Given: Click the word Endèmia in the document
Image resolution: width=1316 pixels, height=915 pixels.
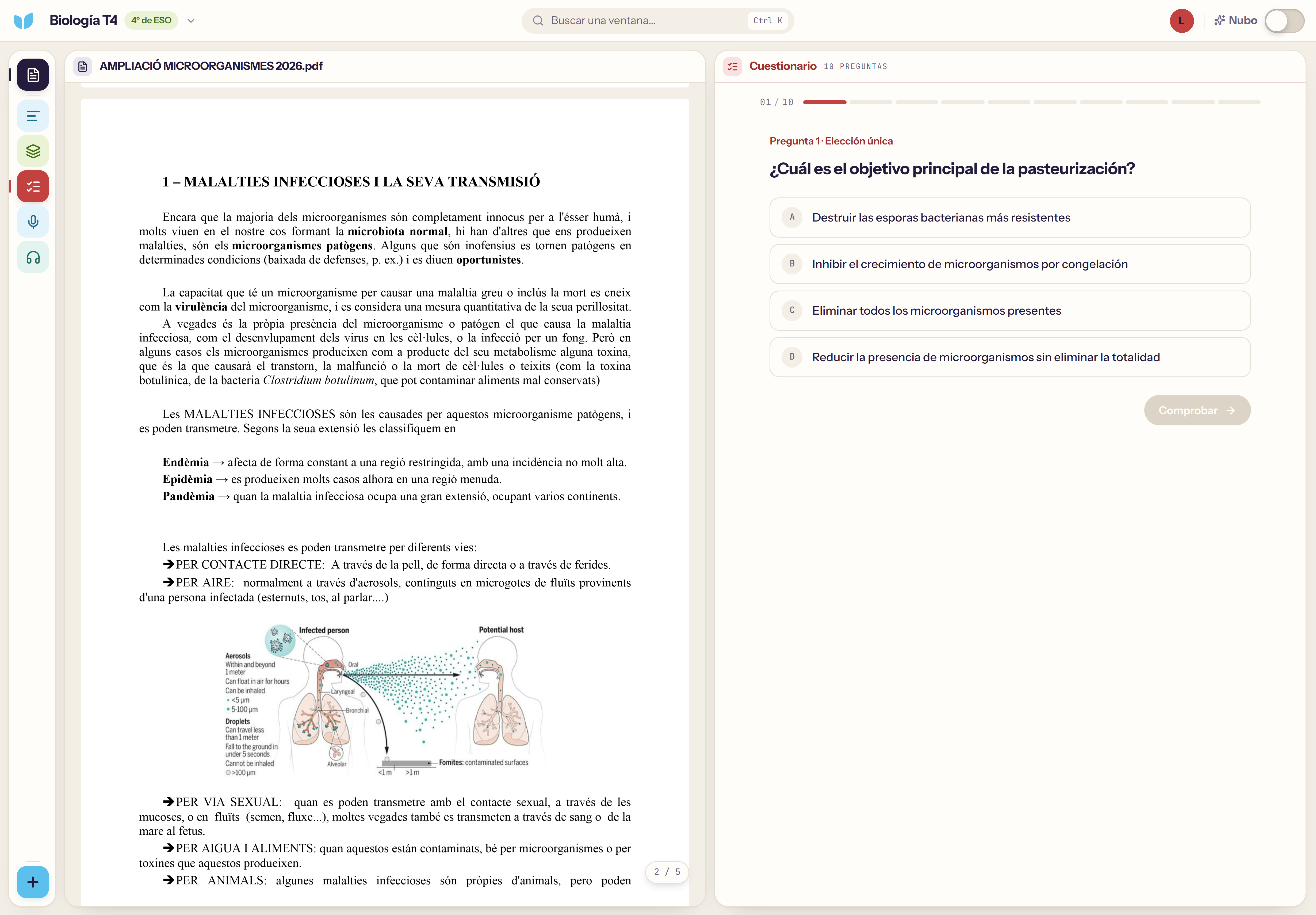Looking at the screenshot, I should pyautogui.click(x=186, y=463).
